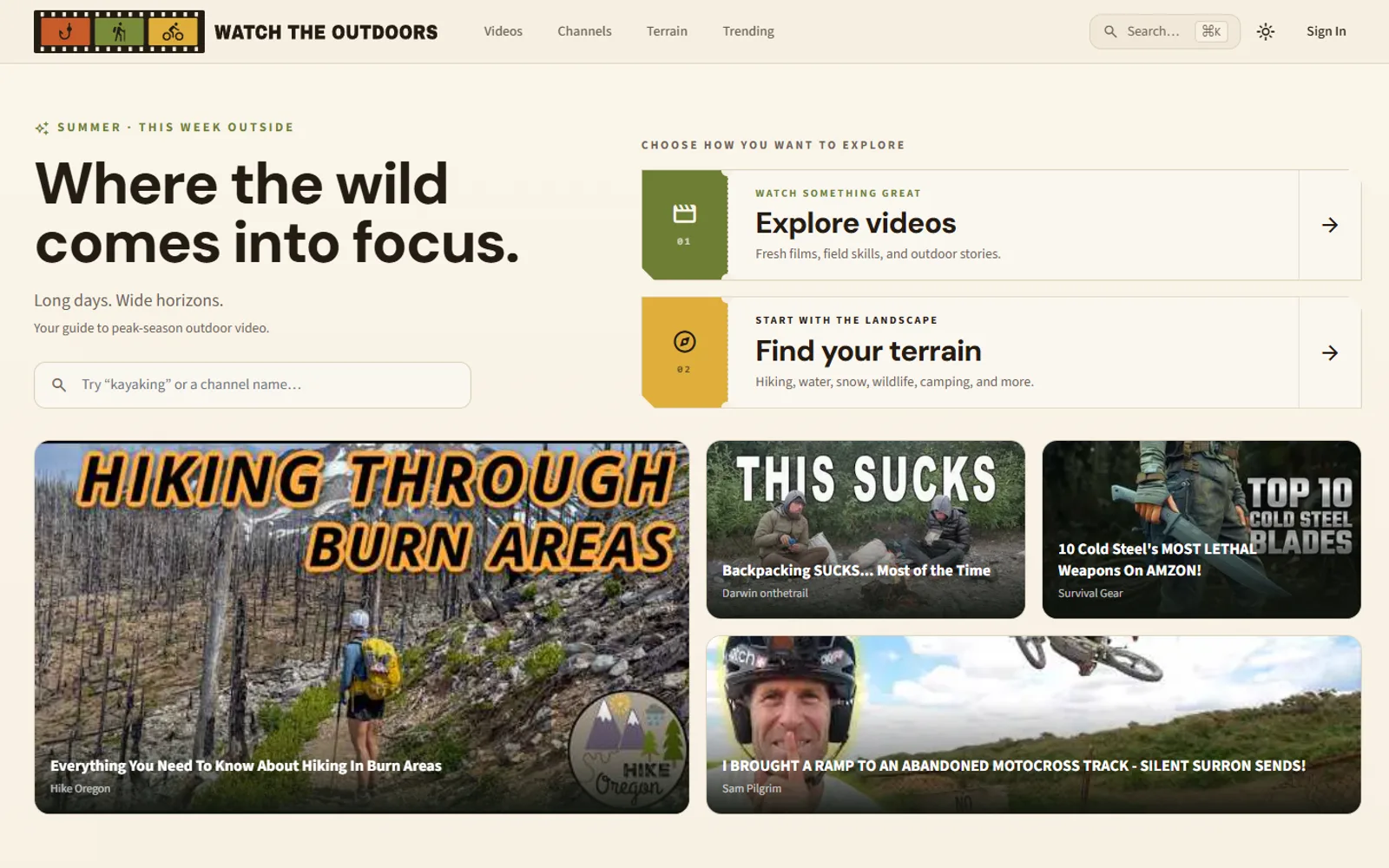Click Sign In
Viewport: 1389px width, 868px height.
click(x=1326, y=31)
